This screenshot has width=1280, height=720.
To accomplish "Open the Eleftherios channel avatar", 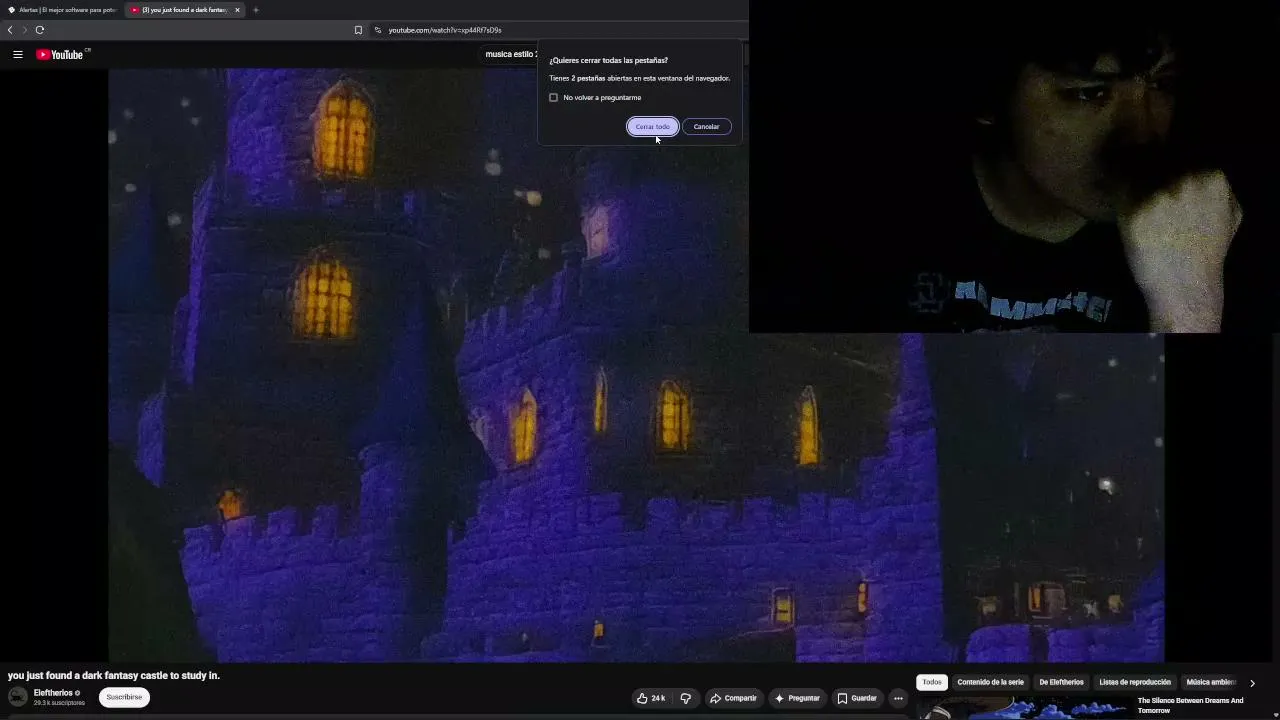I will coord(18,697).
